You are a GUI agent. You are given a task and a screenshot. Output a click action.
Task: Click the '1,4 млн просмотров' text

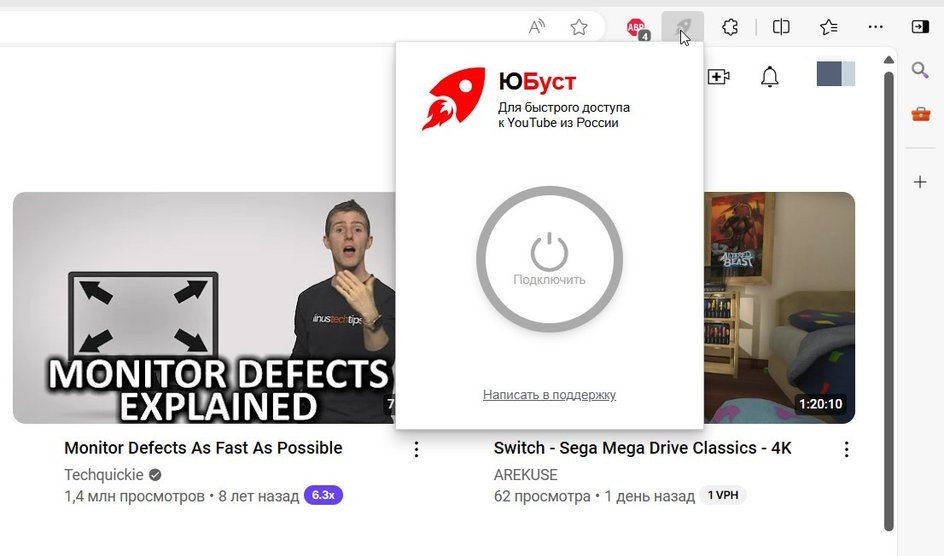tap(134, 496)
